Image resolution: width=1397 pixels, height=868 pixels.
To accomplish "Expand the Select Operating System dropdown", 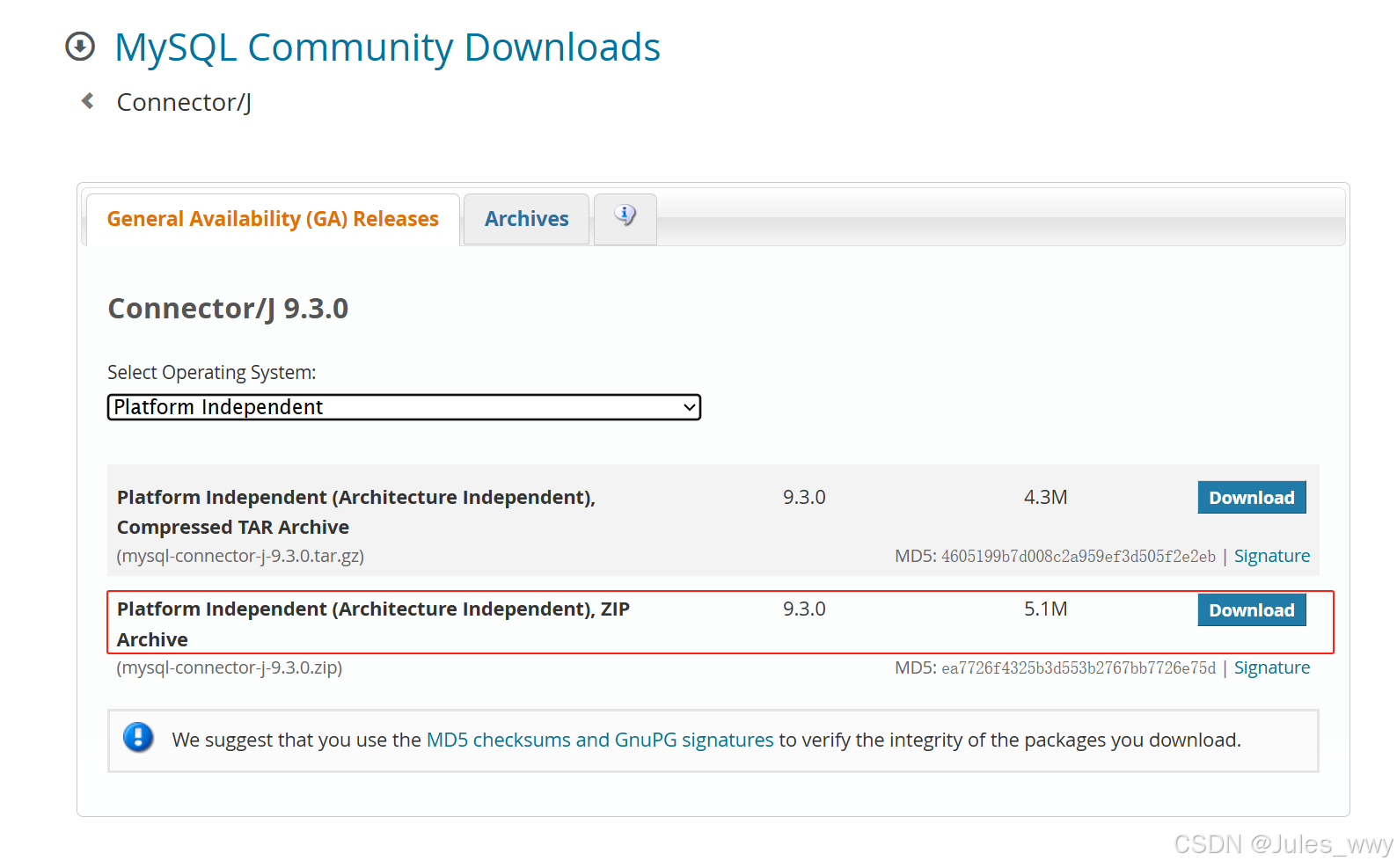I will [404, 407].
